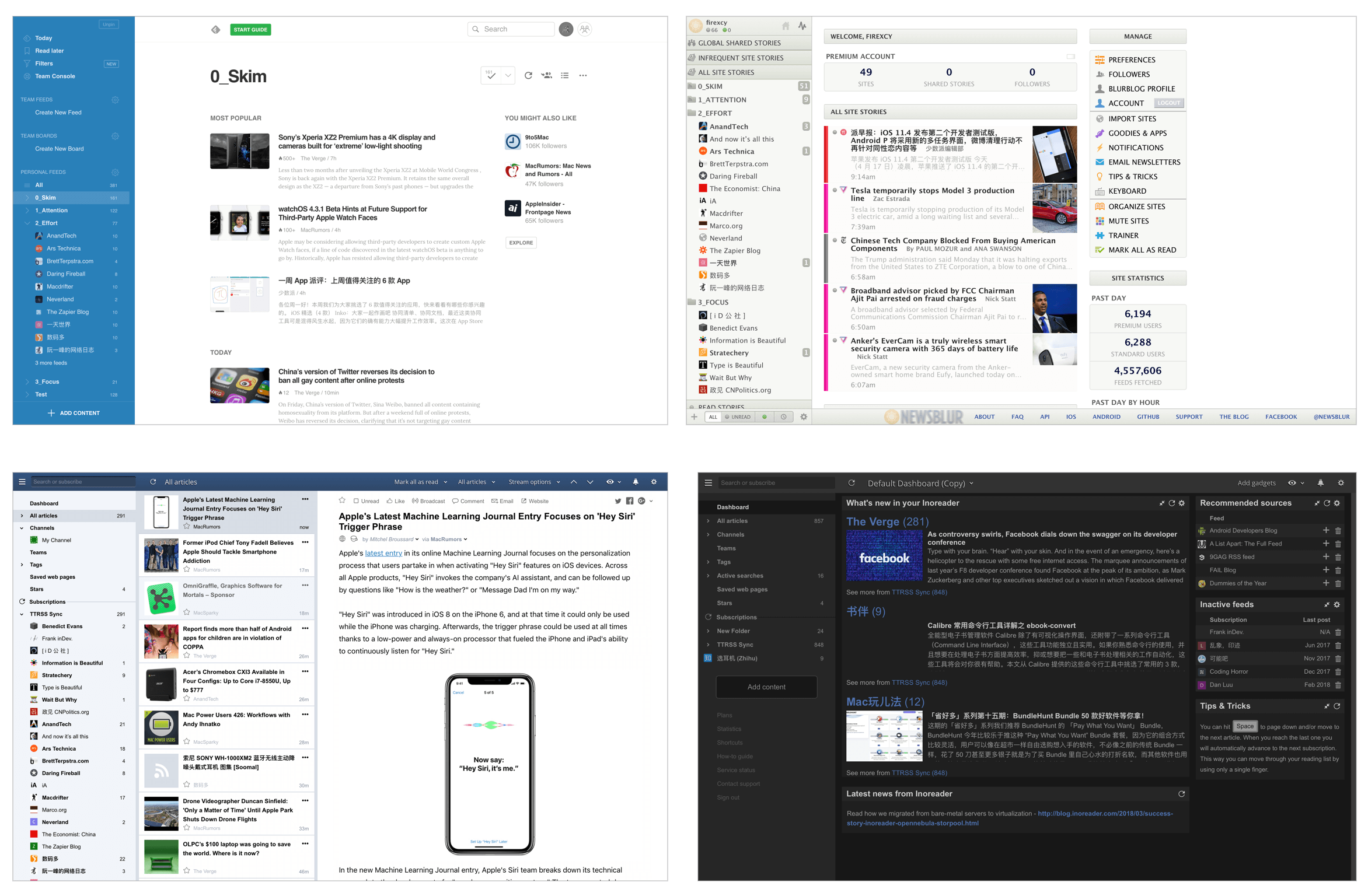Open Stream options dropdown in Inoreader toolbar
The width and height of the screenshot is (1368, 896).
537,484
